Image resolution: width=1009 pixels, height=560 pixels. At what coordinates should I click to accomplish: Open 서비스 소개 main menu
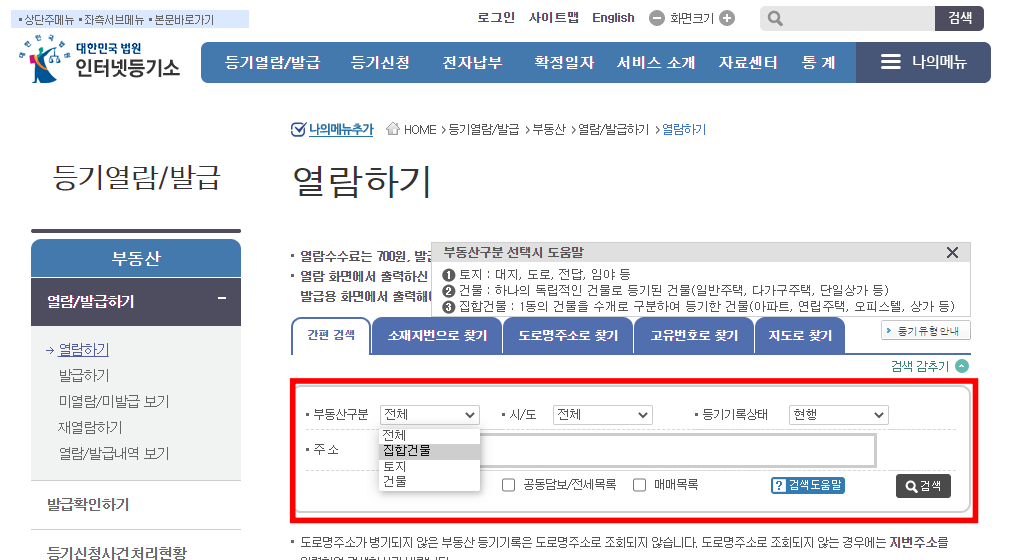(656, 62)
